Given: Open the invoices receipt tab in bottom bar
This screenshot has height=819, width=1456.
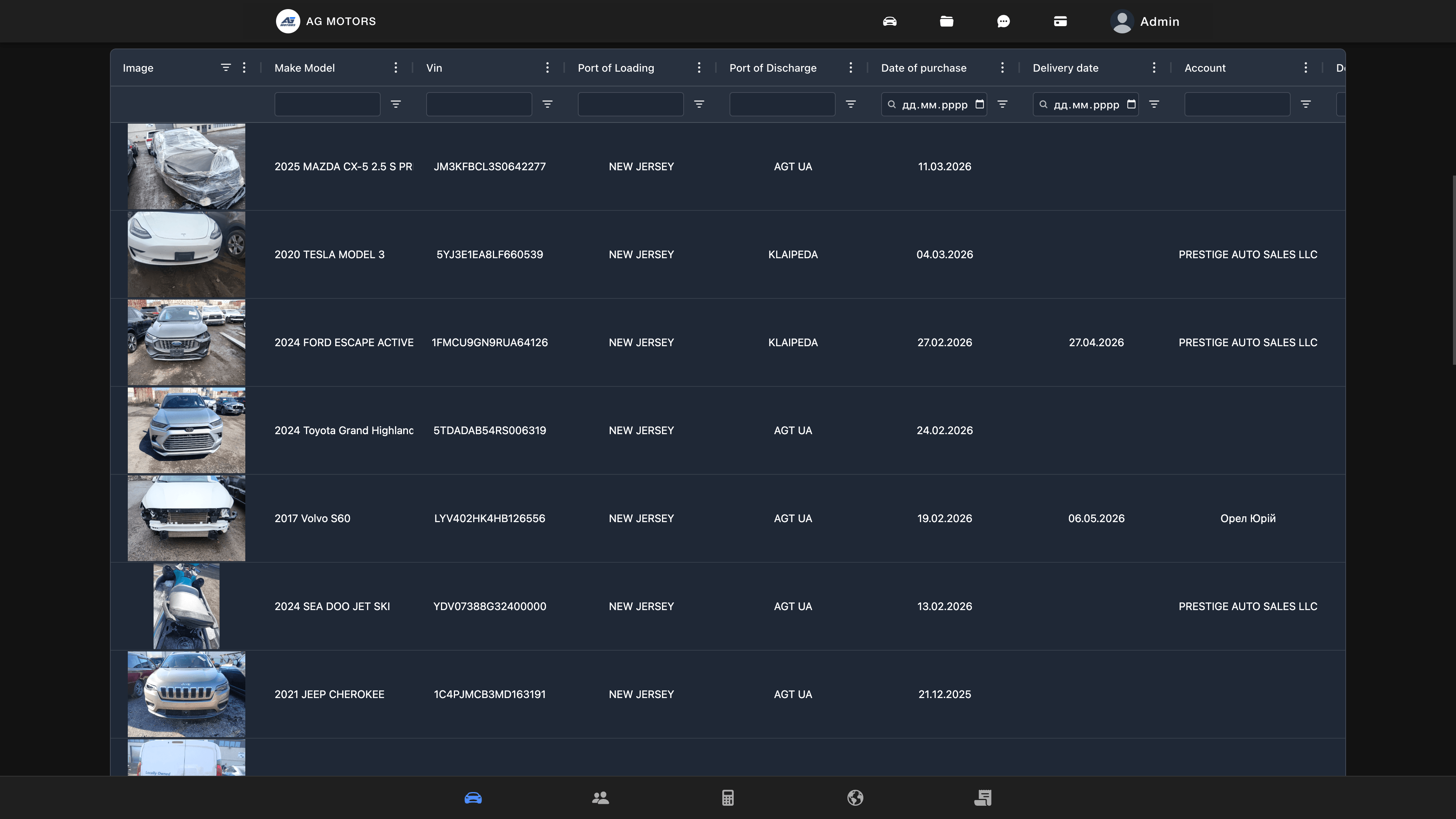Looking at the screenshot, I should pos(983,797).
